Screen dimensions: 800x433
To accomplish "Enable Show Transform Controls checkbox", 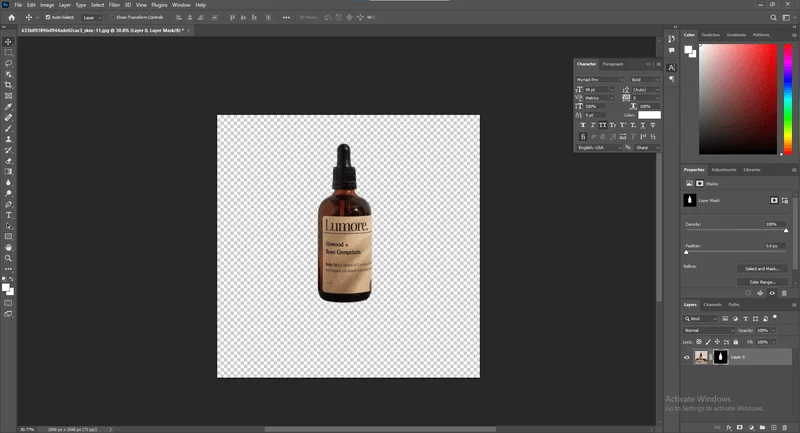I will [112, 17].
